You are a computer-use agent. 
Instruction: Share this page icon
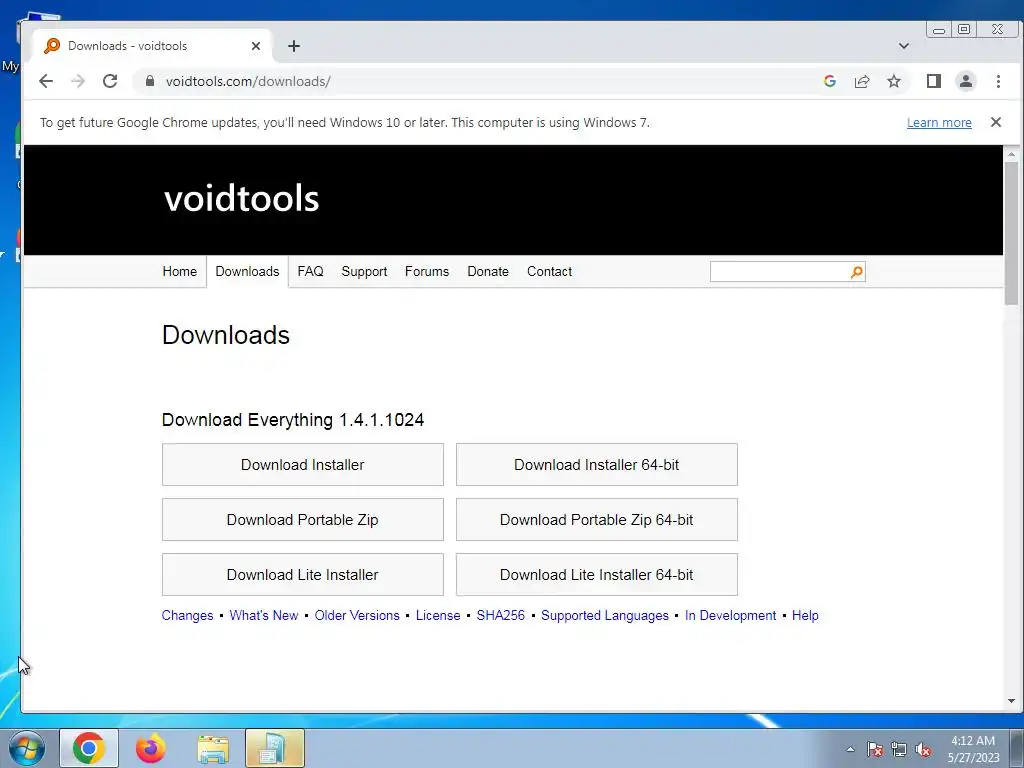(x=861, y=81)
